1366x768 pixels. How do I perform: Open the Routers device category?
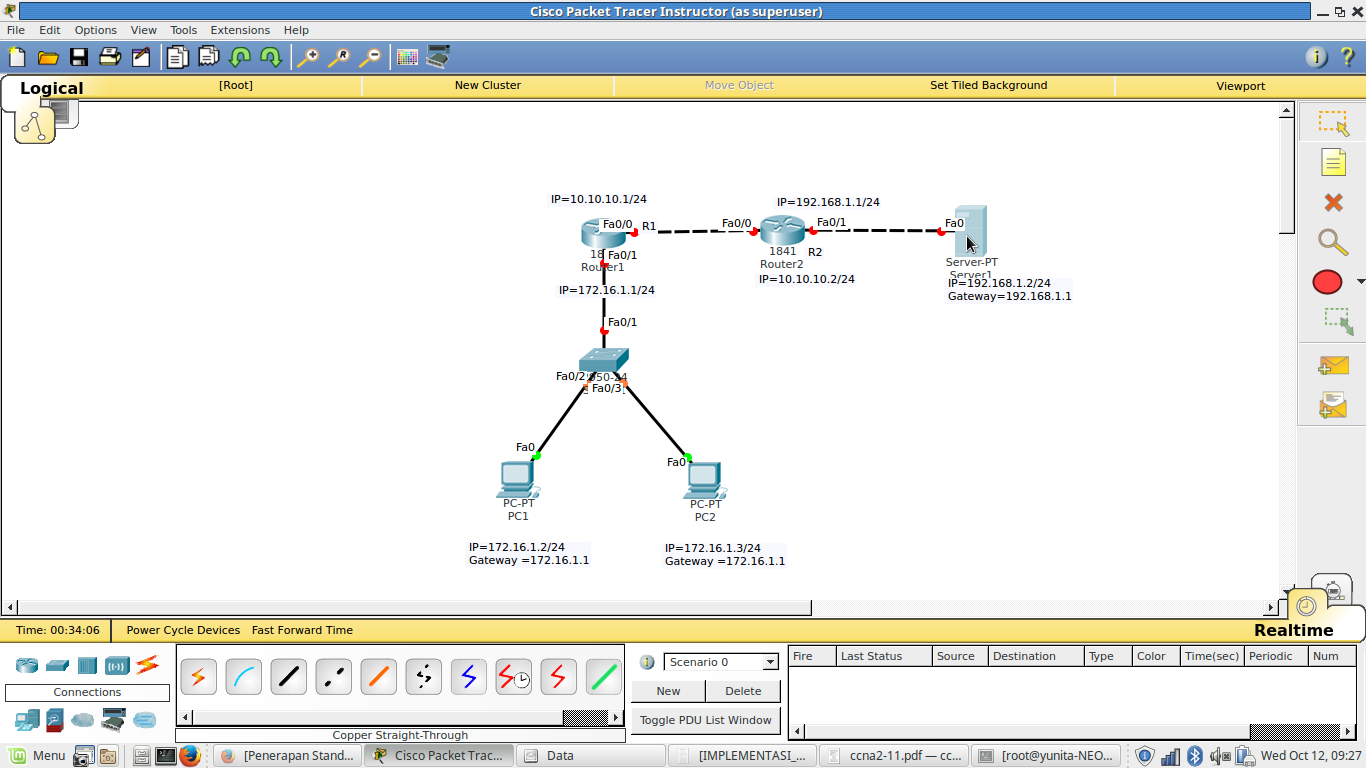[27, 665]
